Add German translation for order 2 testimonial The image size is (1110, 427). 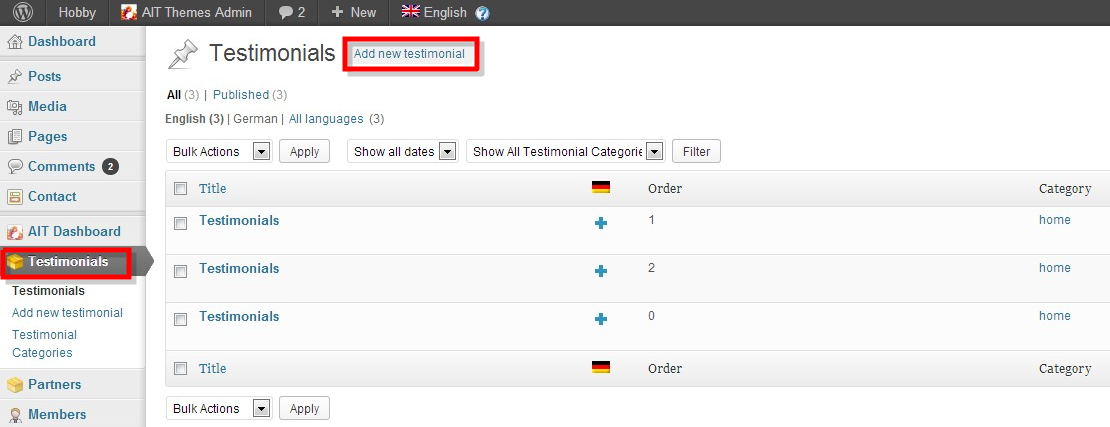[601, 271]
